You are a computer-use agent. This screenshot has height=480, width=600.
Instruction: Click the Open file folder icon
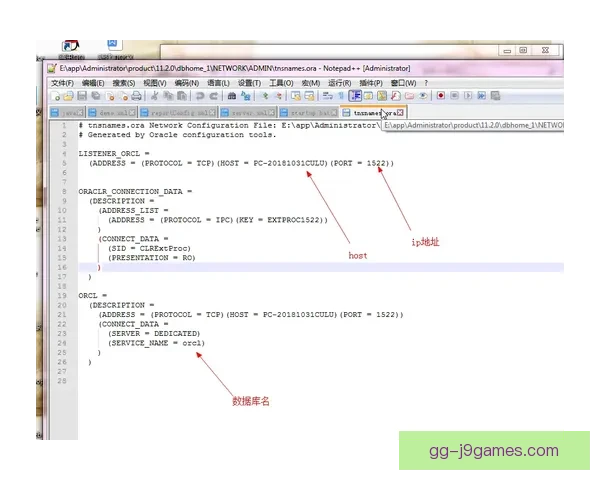(68, 96)
